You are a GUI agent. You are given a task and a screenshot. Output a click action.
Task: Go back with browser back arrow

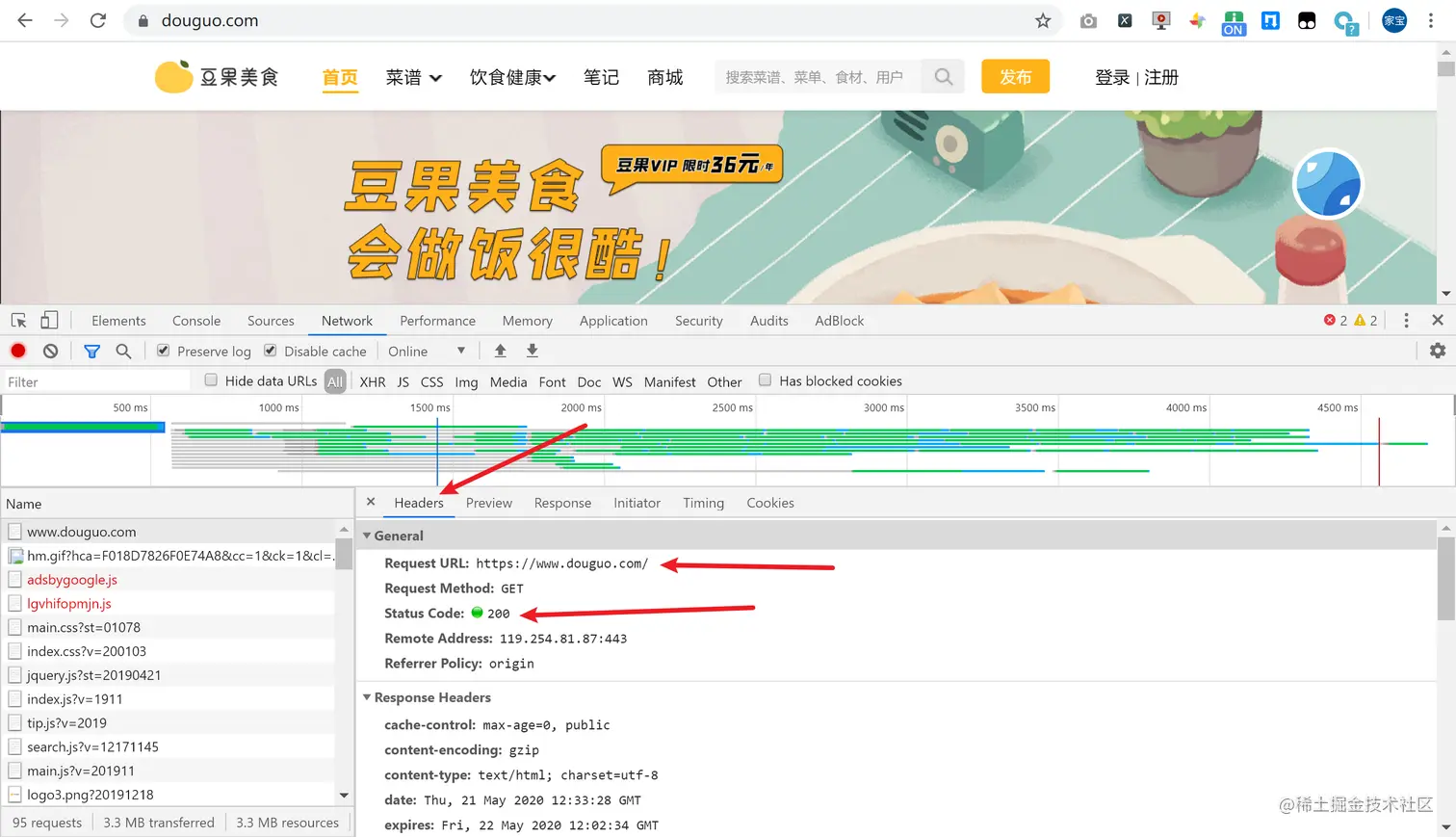tap(25, 20)
